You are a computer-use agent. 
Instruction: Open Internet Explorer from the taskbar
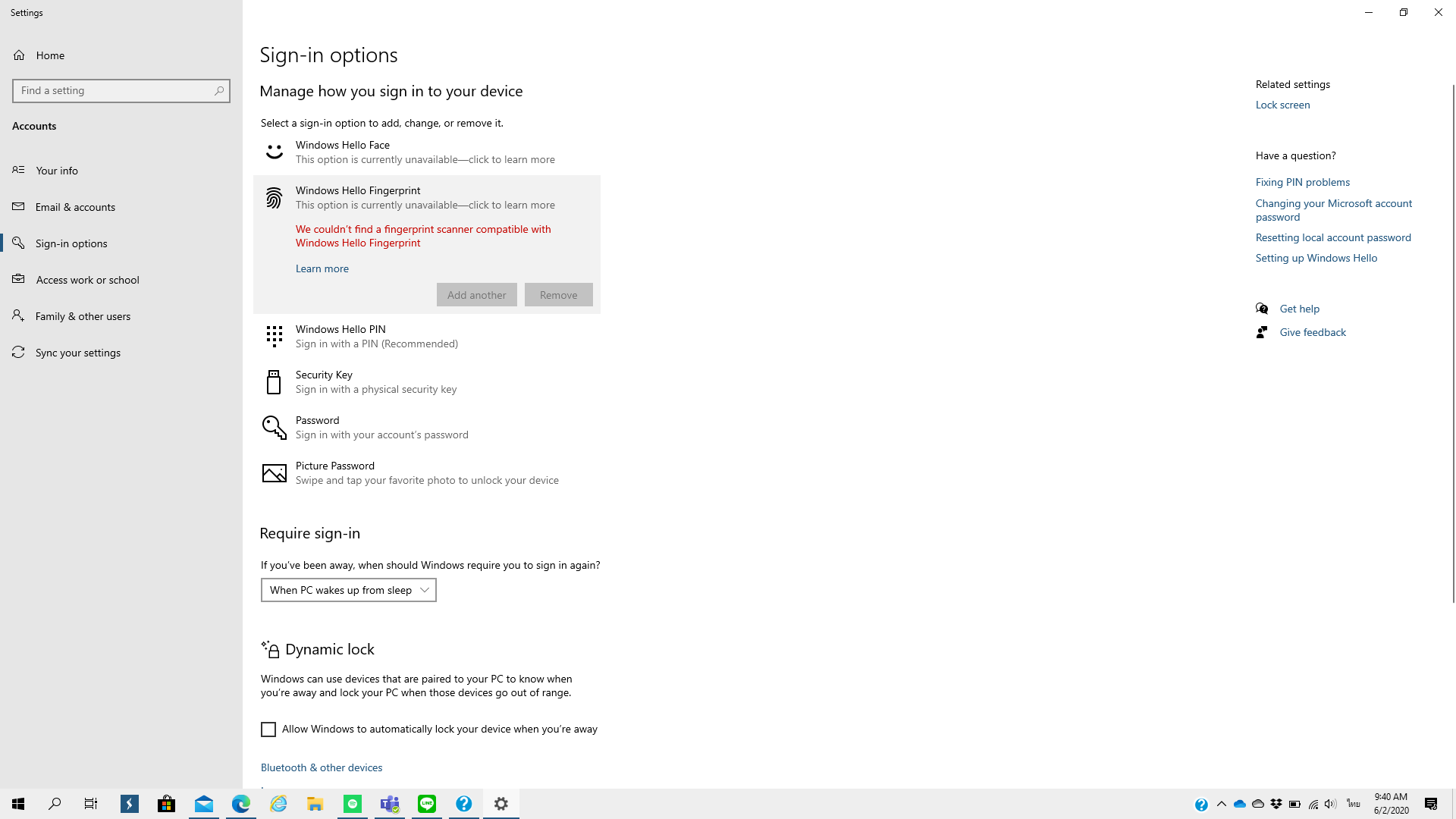coord(278,804)
